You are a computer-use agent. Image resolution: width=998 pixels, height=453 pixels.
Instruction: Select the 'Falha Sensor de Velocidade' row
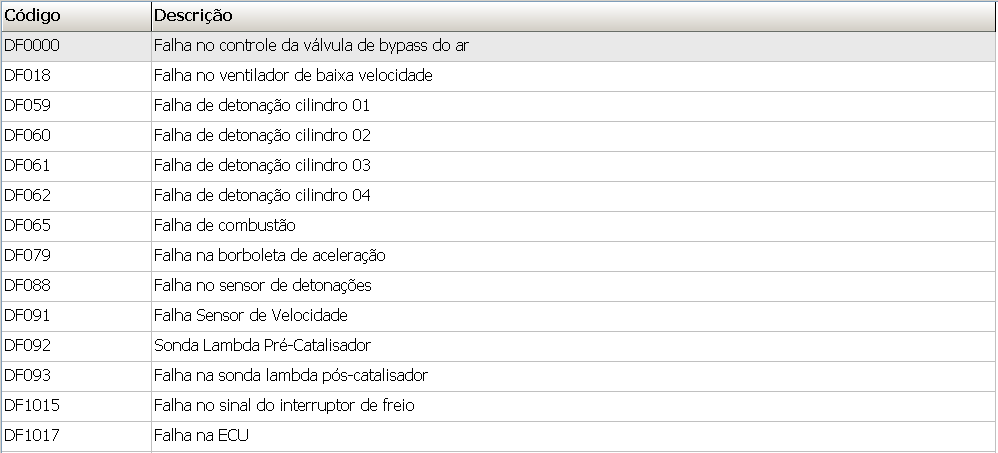(x=251, y=316)
